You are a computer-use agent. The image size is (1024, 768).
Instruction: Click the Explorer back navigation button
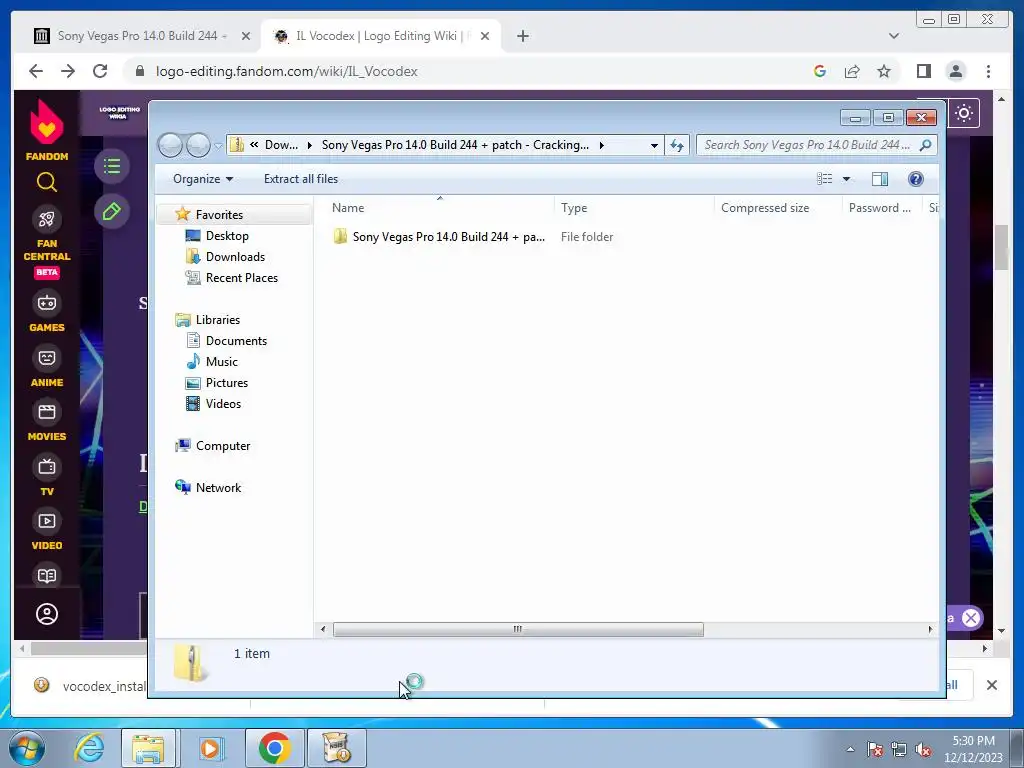tap(170, 145)
